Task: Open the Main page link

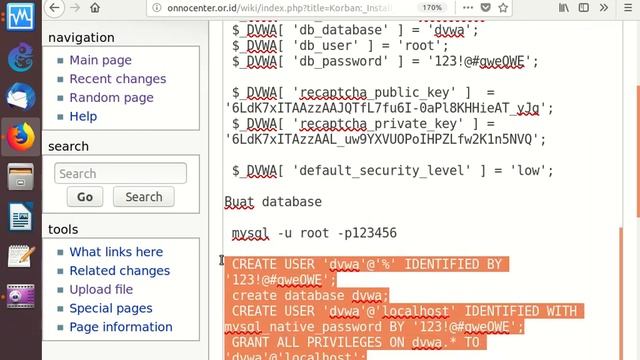Action: tap(100, 60)
